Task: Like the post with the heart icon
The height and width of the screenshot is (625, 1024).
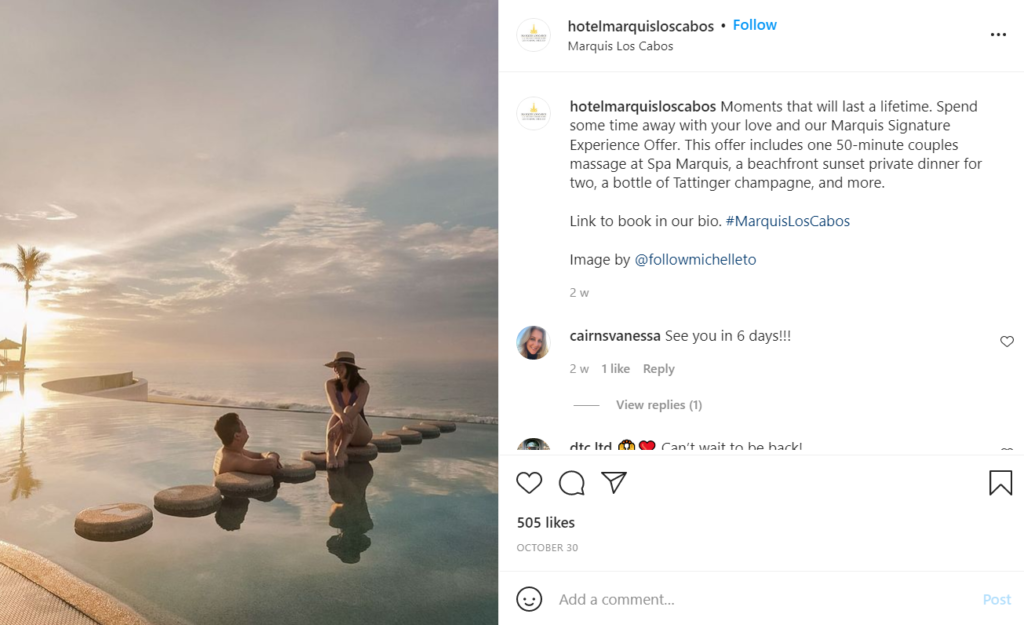Action: [529, 484]
